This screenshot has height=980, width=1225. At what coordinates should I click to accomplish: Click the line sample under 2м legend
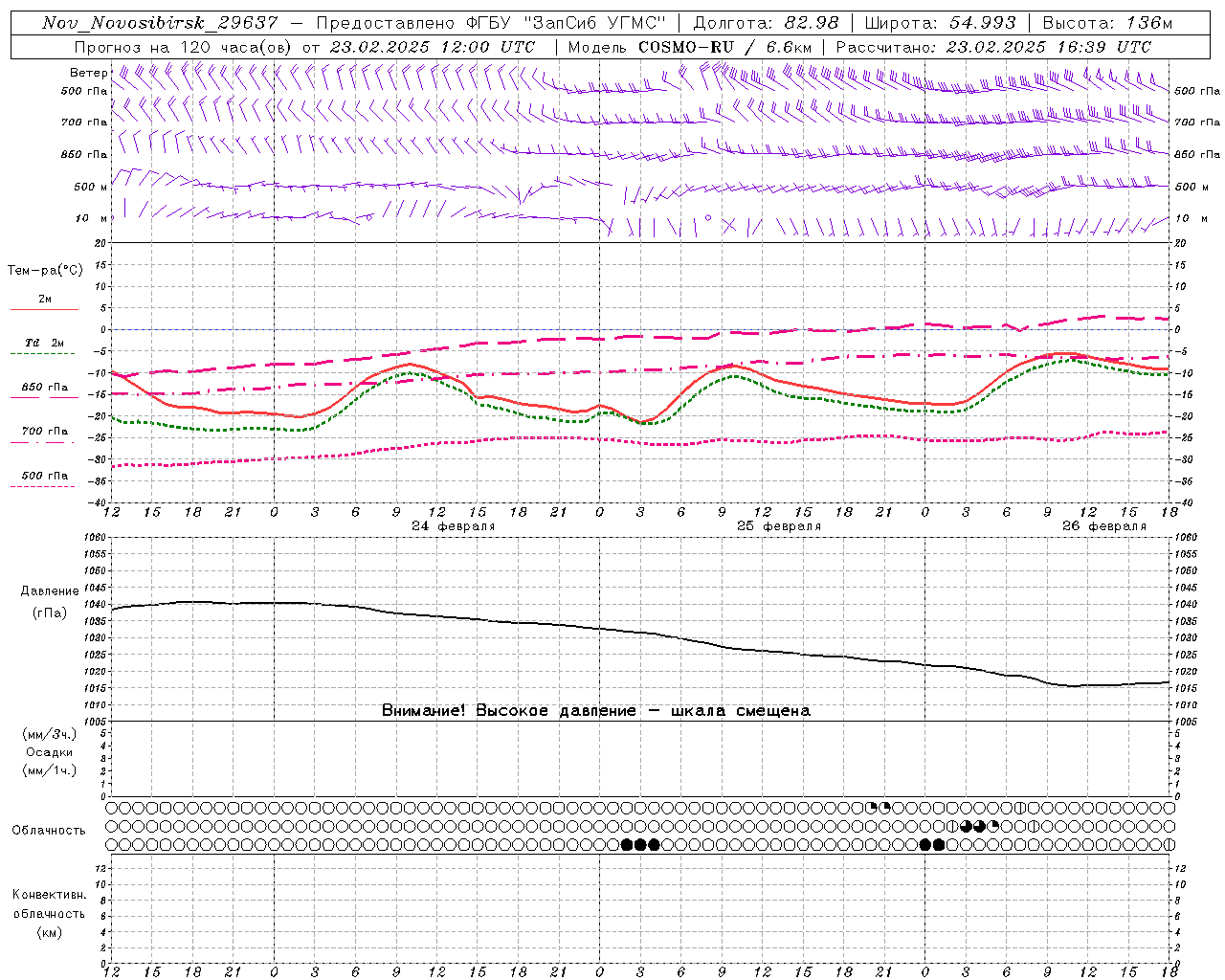click(44, 310)
